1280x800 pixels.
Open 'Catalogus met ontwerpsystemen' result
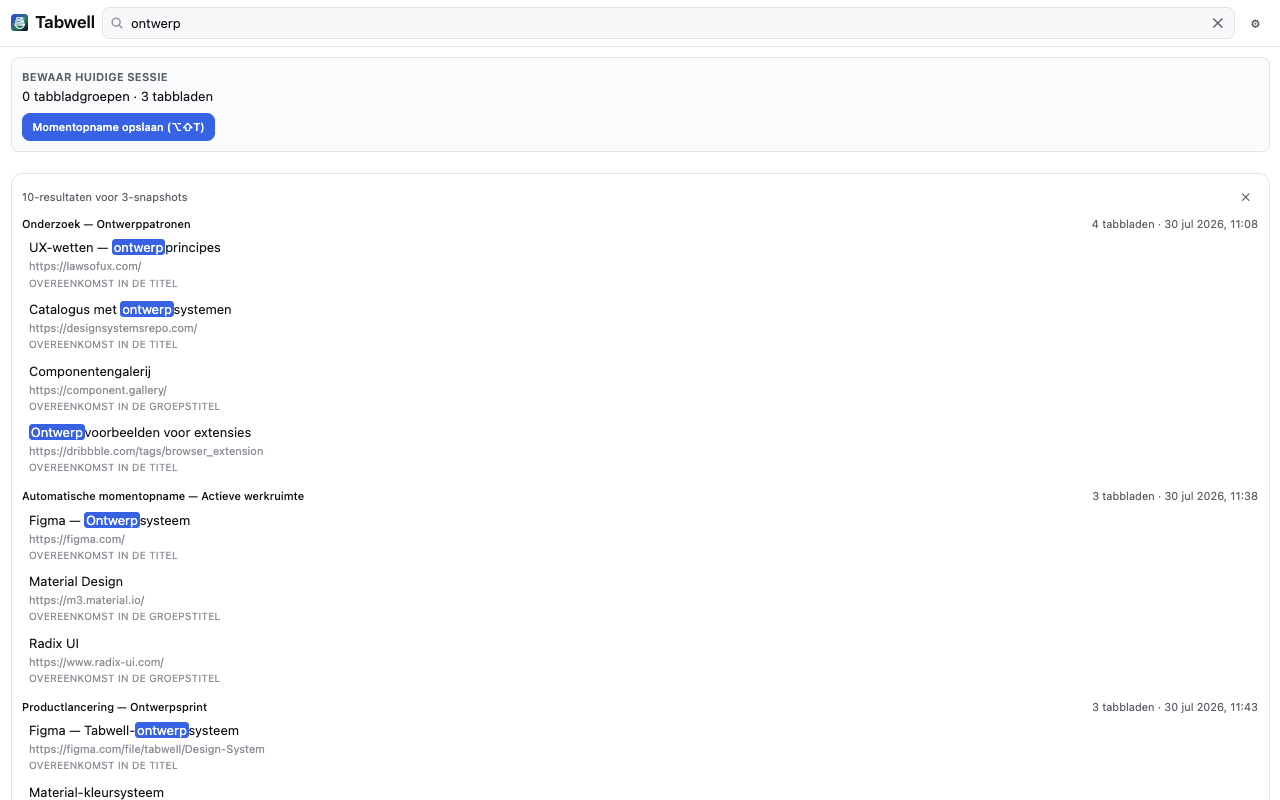point(130,310)
